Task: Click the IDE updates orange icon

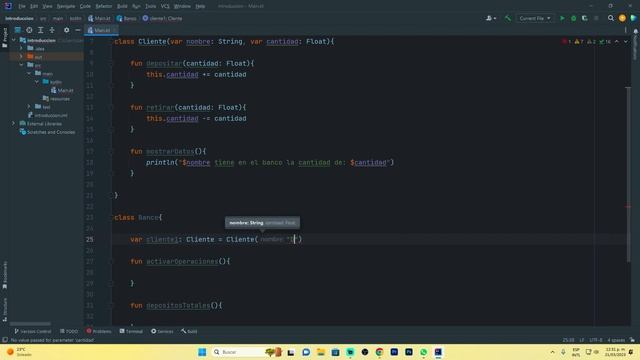Action: pyautogui.click(x=622, y=18)
